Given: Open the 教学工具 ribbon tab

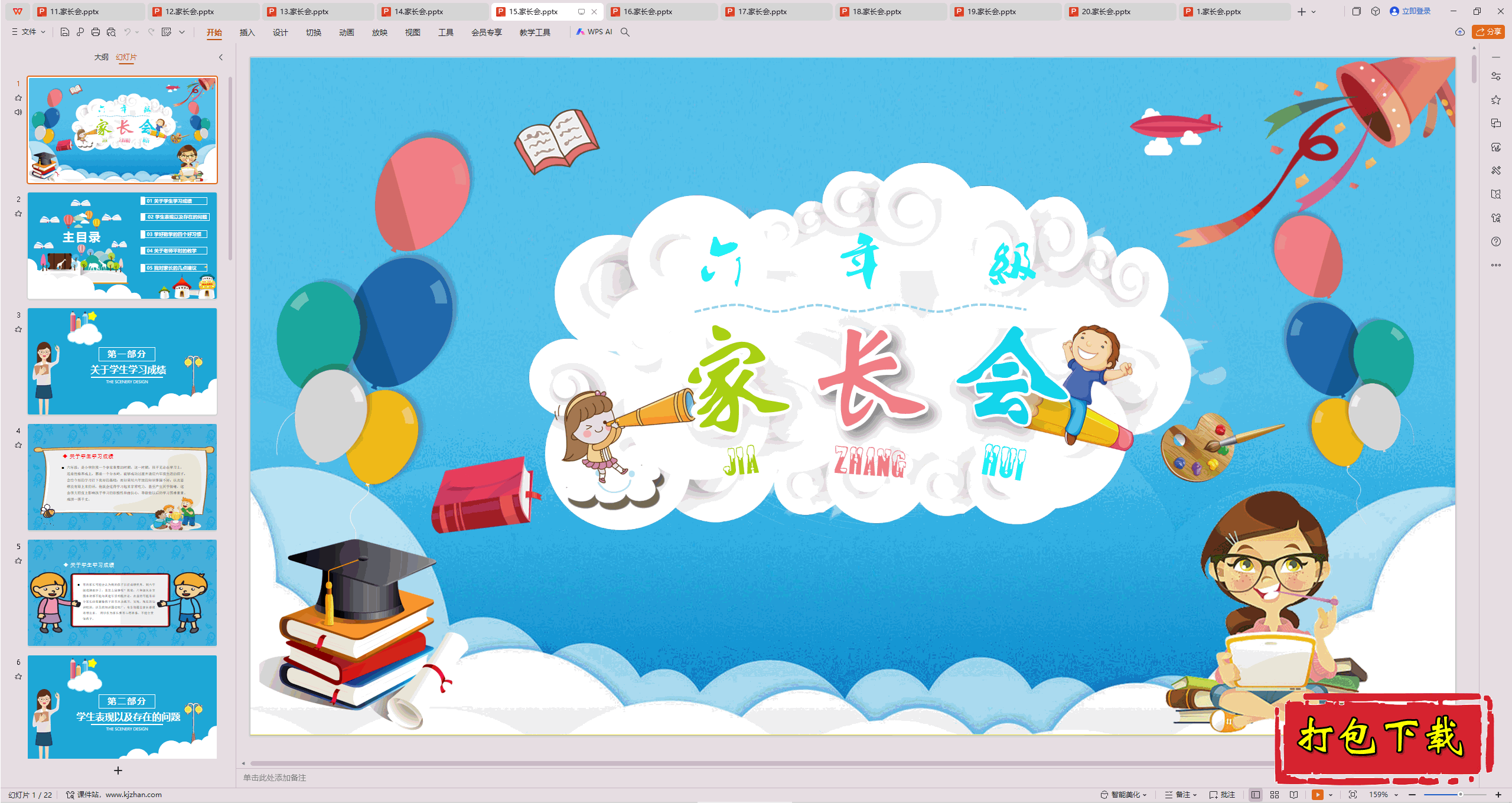Looking at the screenshot, I should tap(535, 32).
